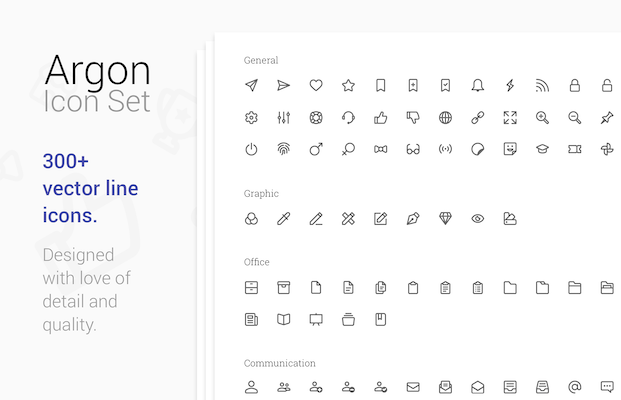Select the diamond icon
Viewport: 621px width, 400px height.
coord(445,218)
